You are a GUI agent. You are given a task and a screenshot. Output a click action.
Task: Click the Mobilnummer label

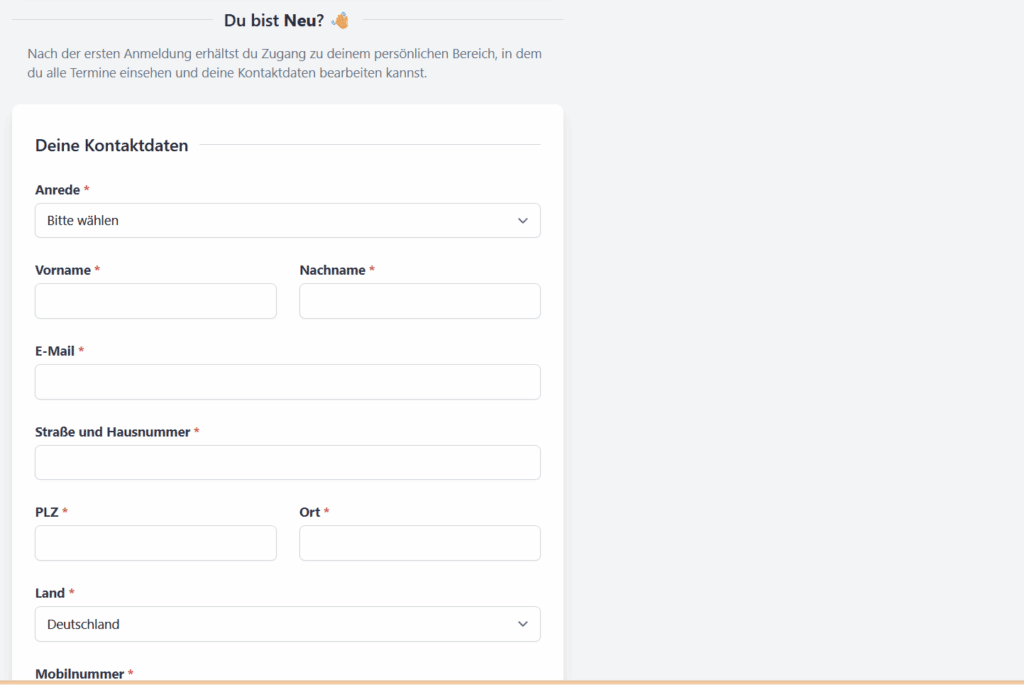click(x=80, y=674)
